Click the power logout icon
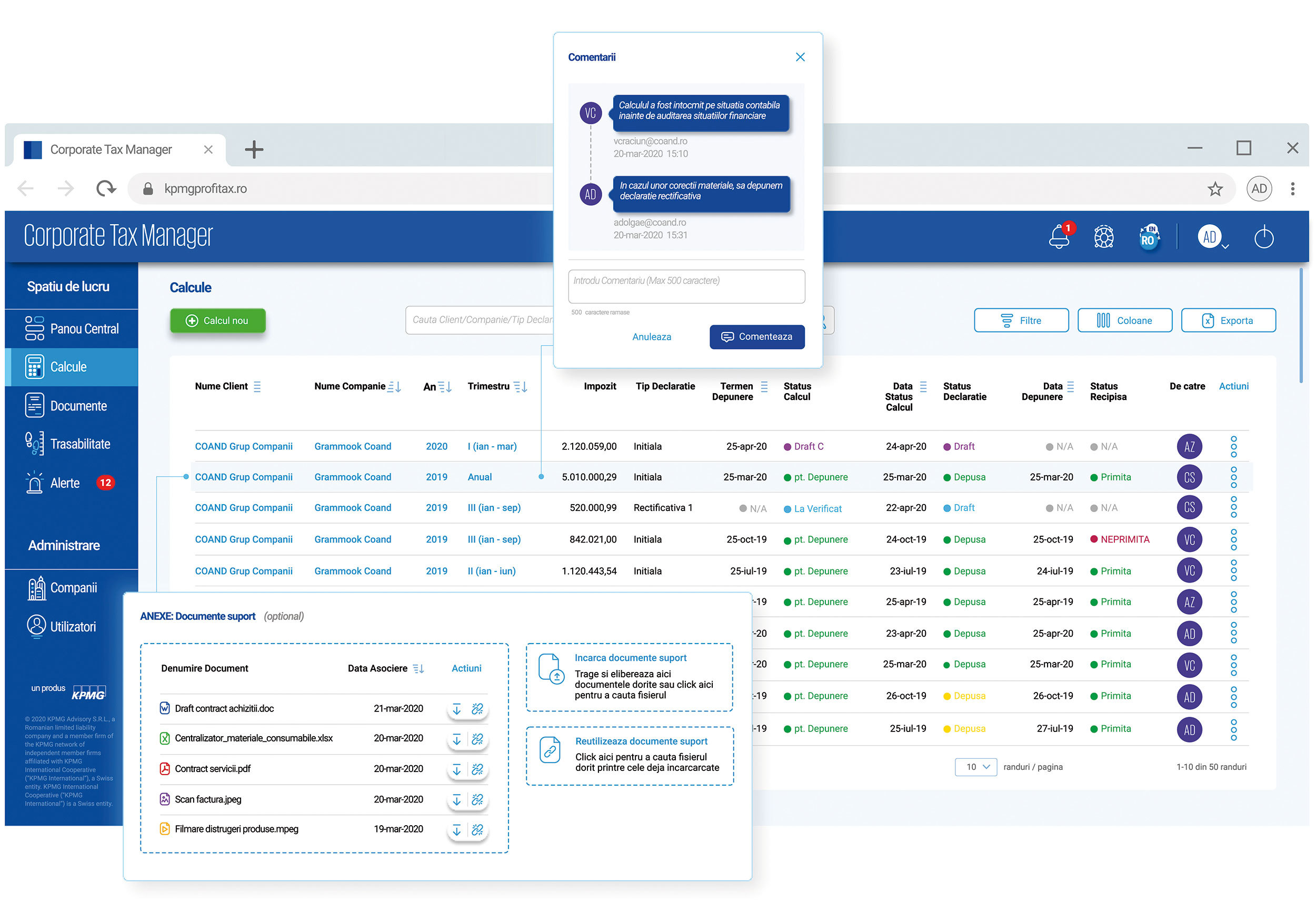 1263,237
